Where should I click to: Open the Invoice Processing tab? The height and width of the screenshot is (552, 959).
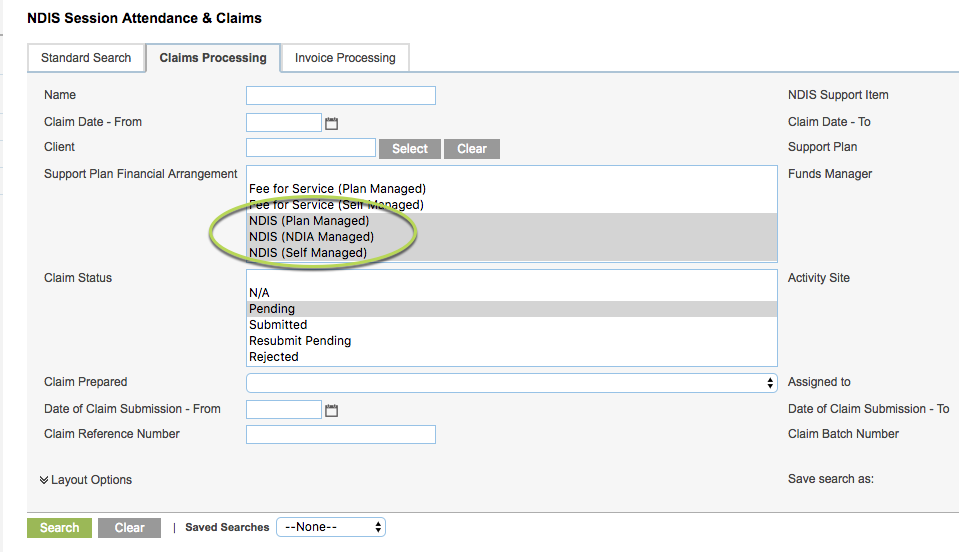[345, 57]
